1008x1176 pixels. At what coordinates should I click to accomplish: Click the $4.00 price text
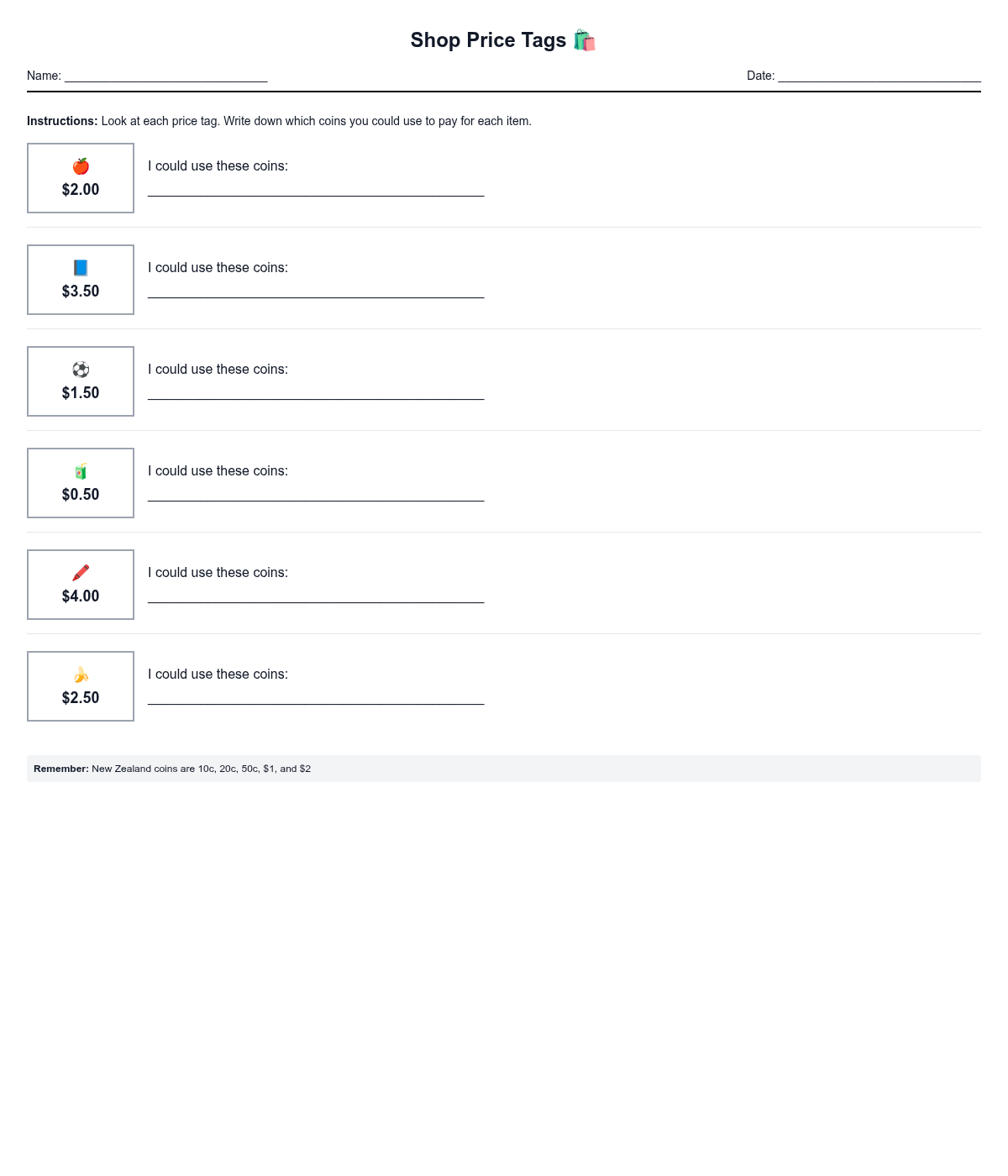81,596
